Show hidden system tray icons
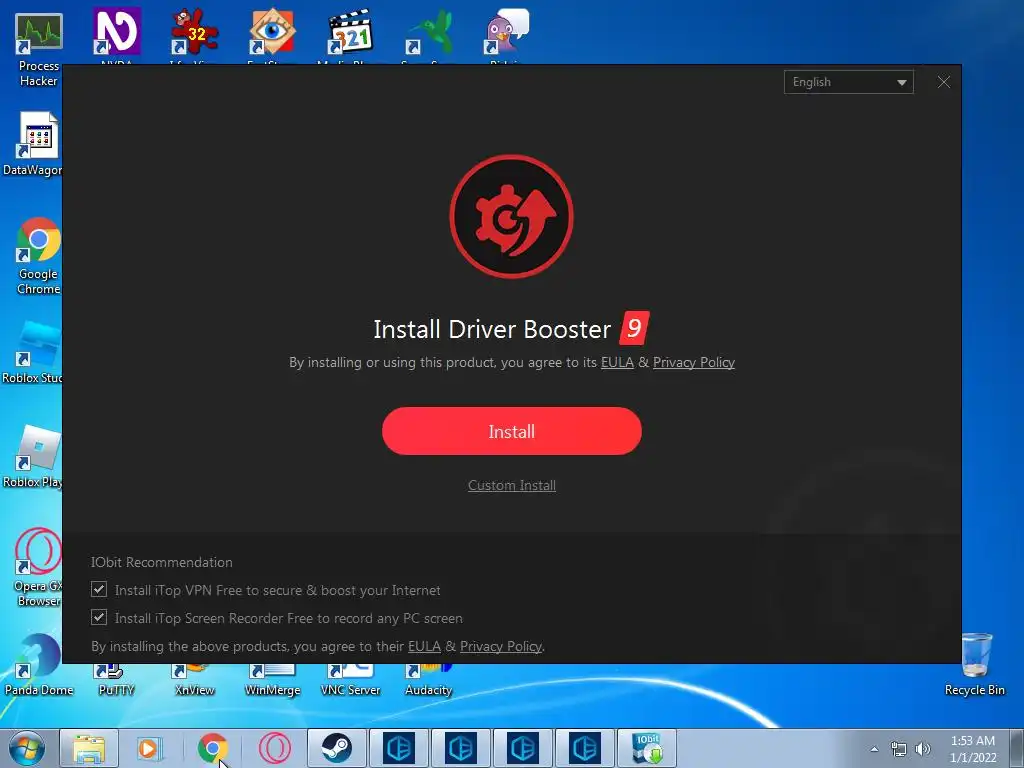1024x768 pixels. 874,749
